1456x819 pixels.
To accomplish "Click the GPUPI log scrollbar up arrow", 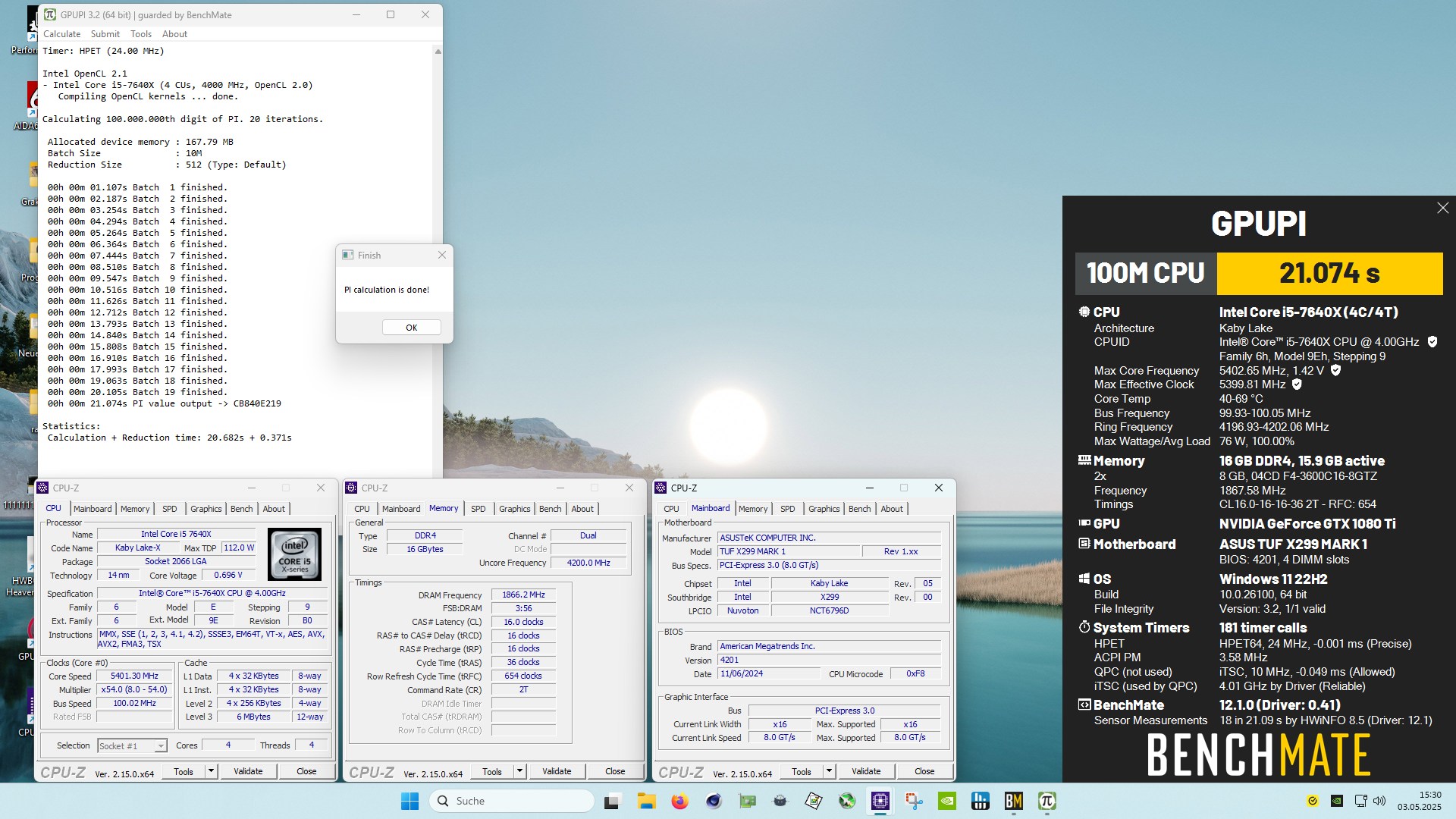I will point(438,52).
